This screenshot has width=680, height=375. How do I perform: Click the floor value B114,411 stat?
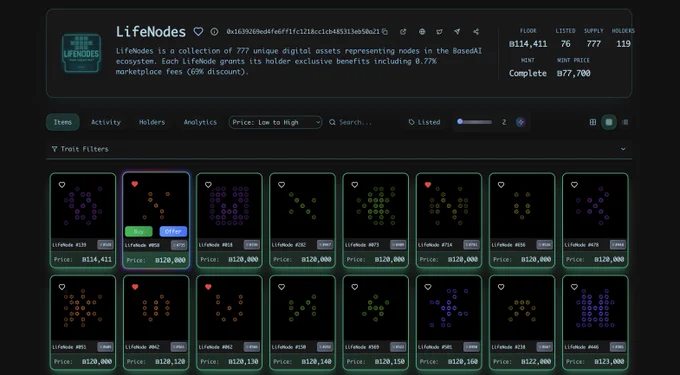pos(528,44)
